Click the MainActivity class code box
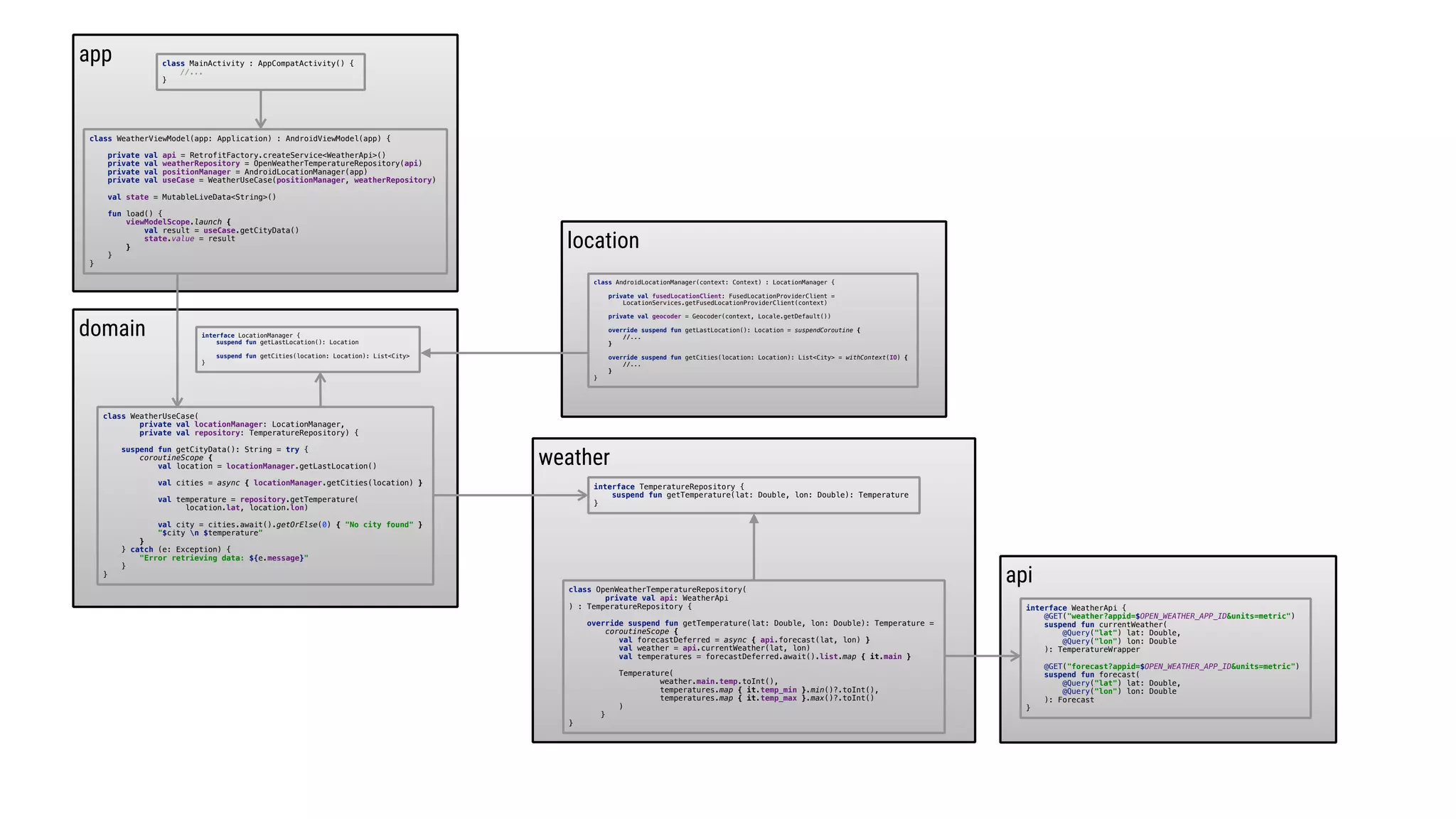Viewport: 1456px width, 819px height. pyautogui.click(x=260, y=72)
